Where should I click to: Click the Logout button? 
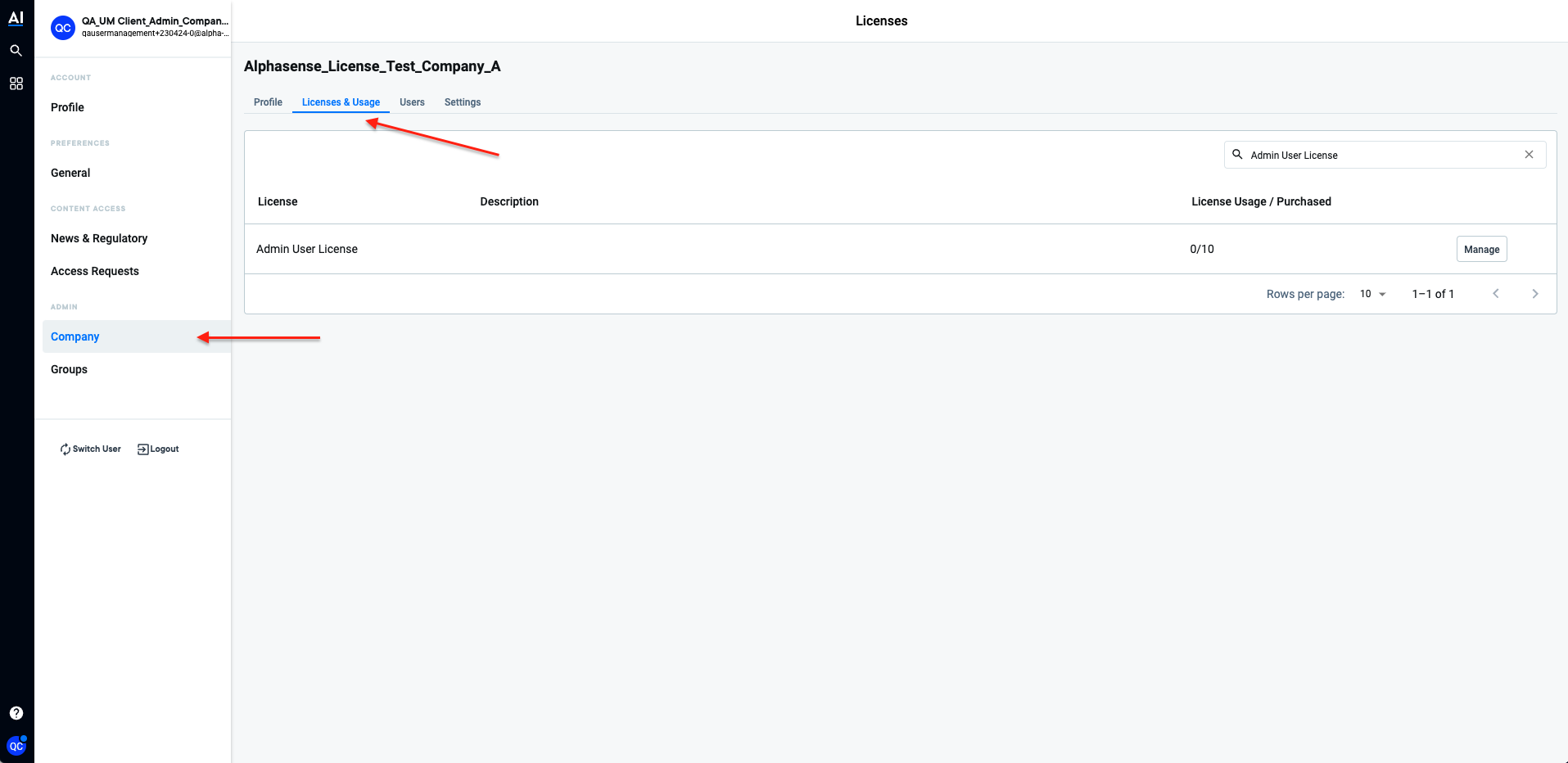click(x=158, y=449)
